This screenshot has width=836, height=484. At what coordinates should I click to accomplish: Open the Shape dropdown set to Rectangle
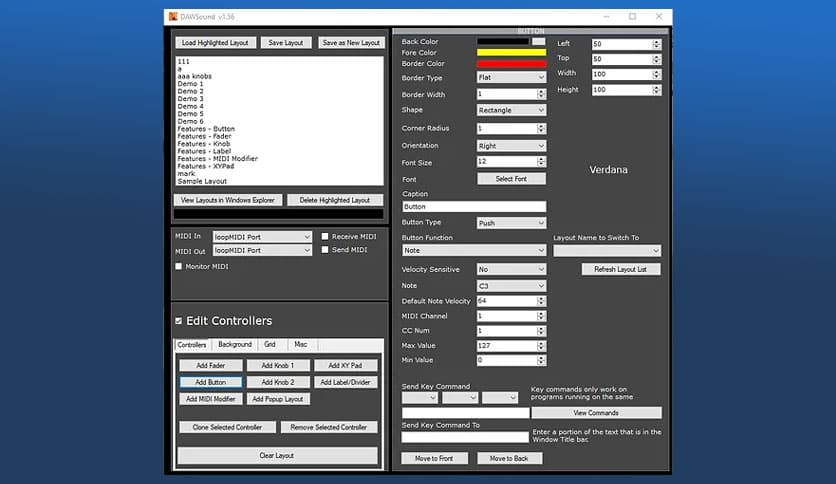tap(511, 110)
